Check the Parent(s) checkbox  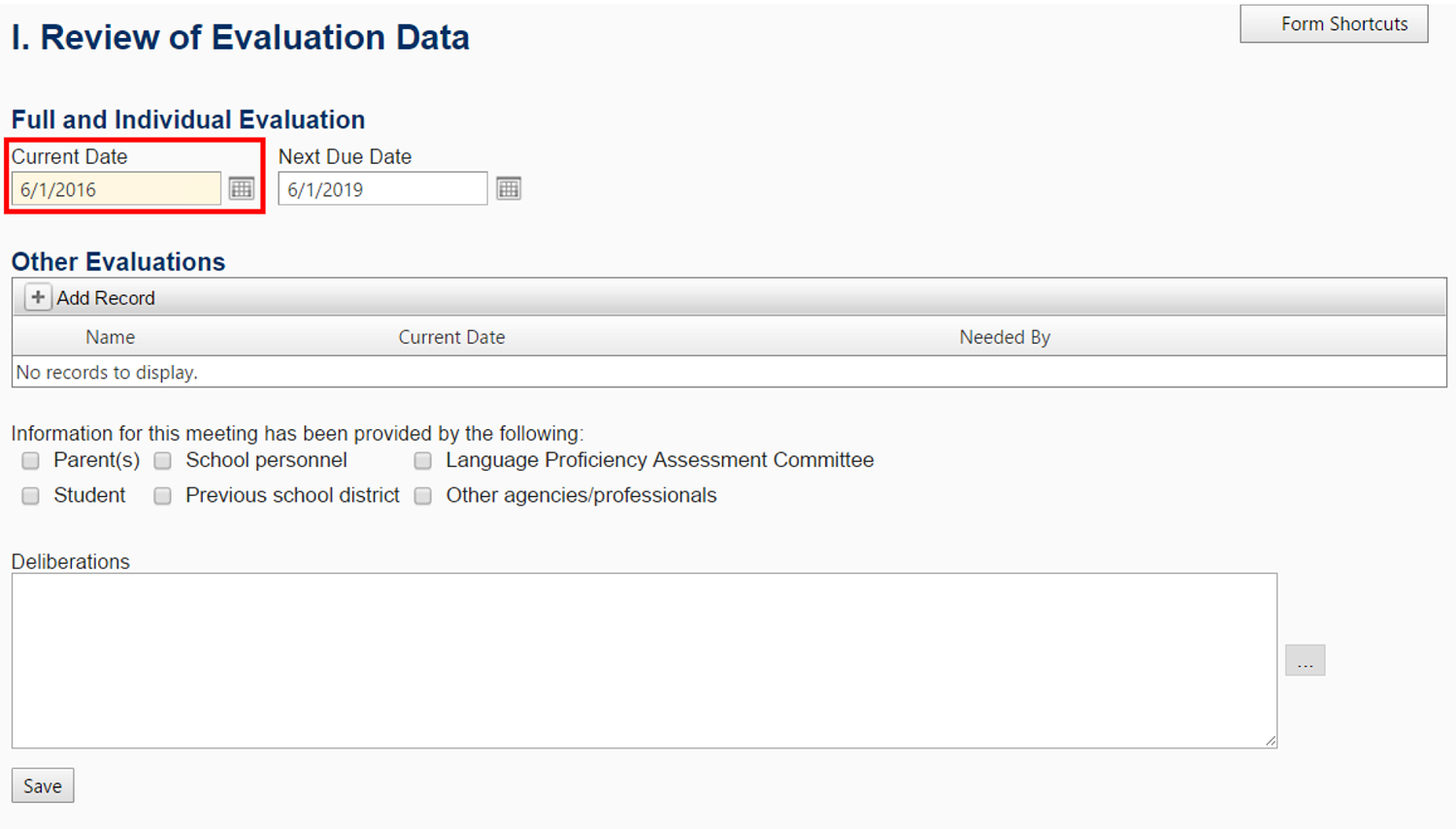29,460
